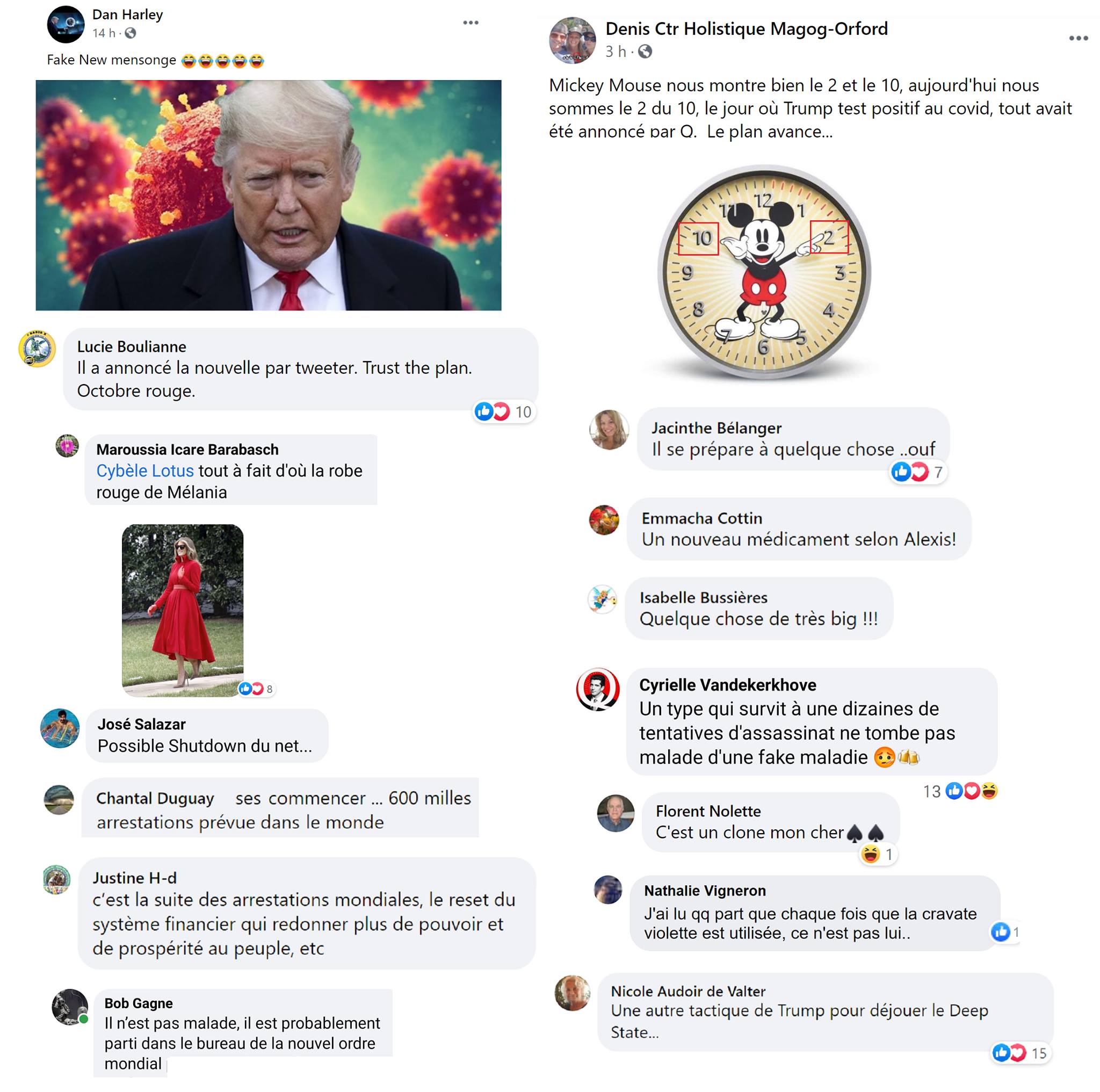Open Lucie Boulianne's profile name
1100x1092 pixels.
point(132,347)
